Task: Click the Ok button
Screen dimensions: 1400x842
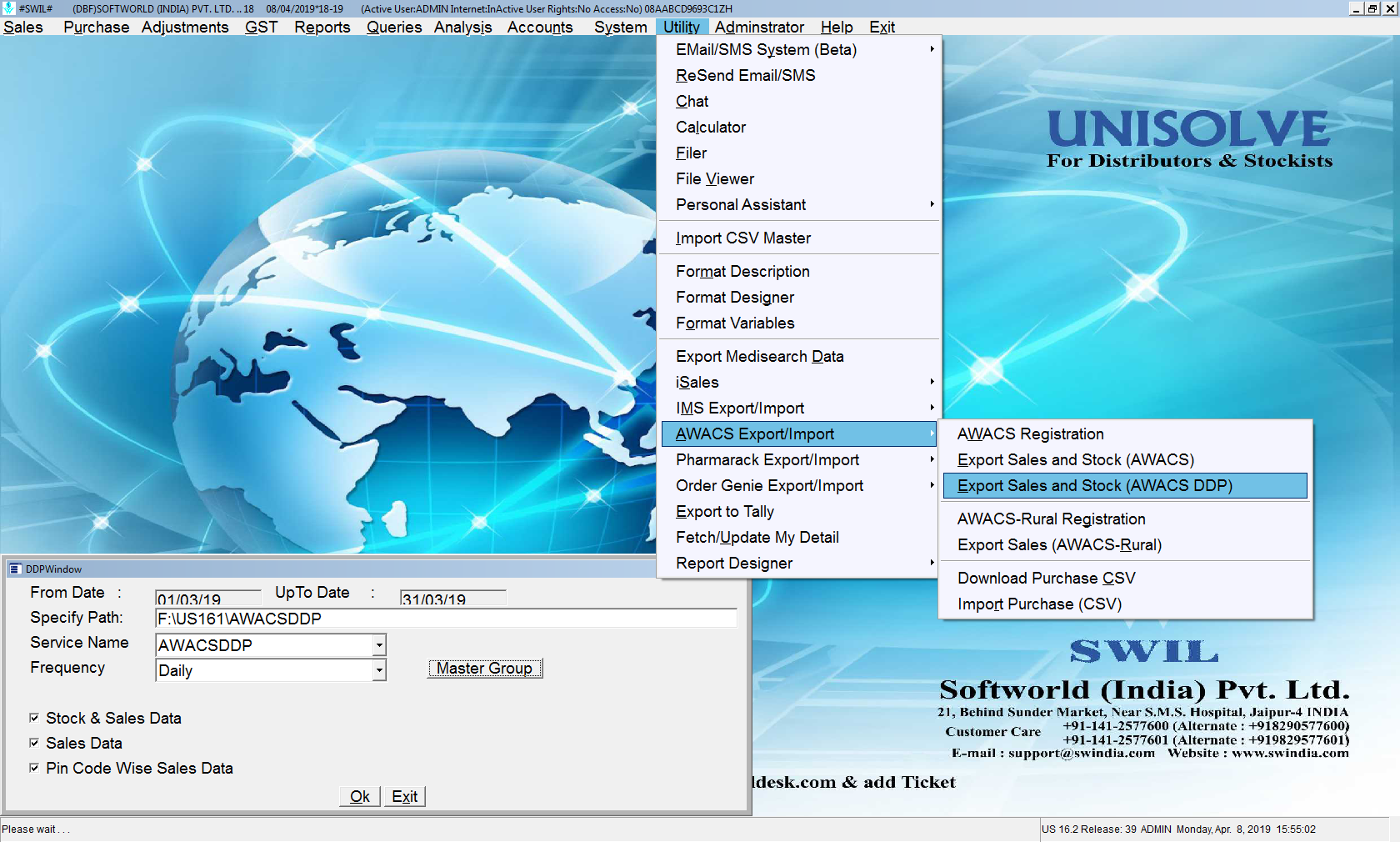Action: click(x=360, y=796)
